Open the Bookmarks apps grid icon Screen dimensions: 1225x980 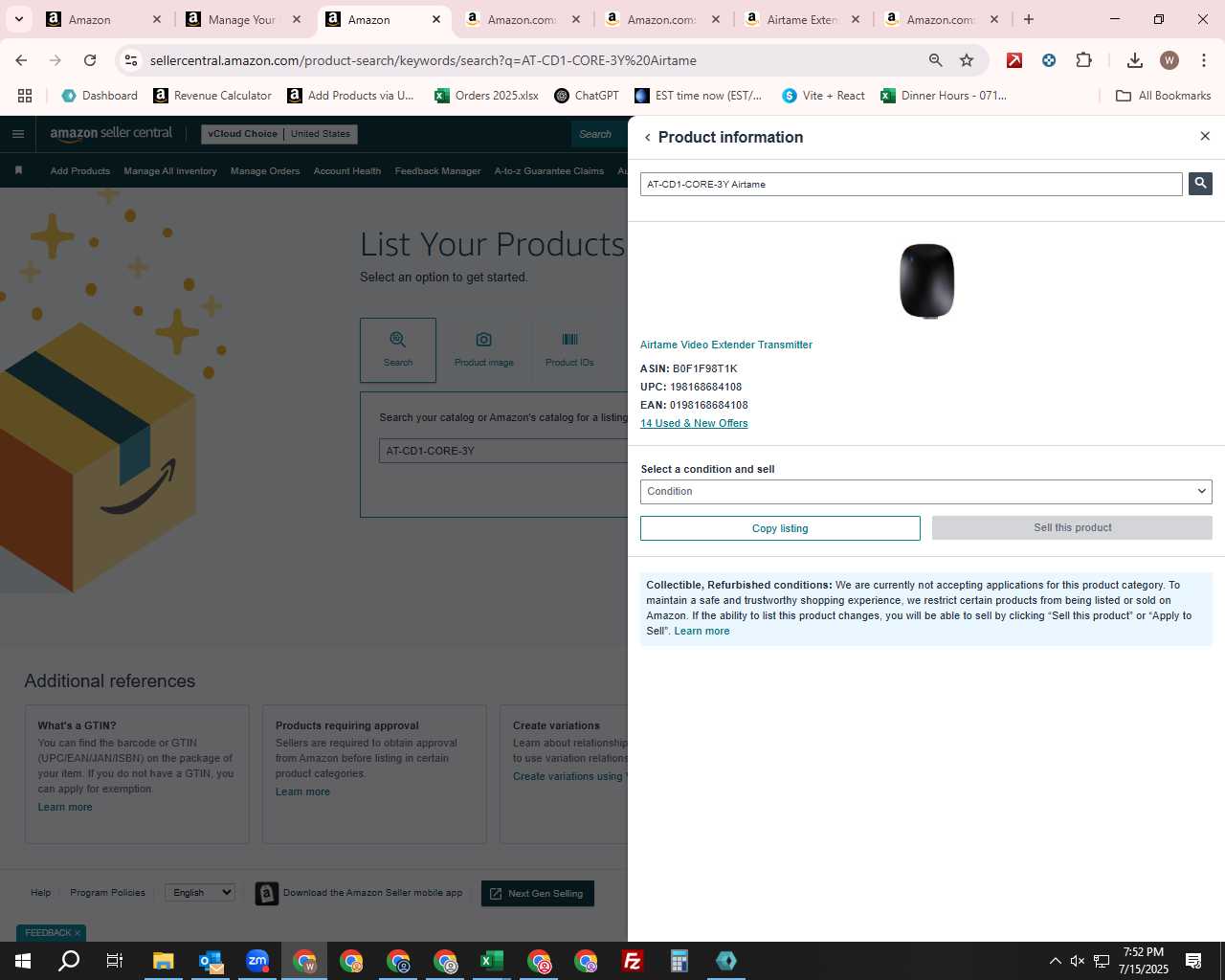(25, 96)
